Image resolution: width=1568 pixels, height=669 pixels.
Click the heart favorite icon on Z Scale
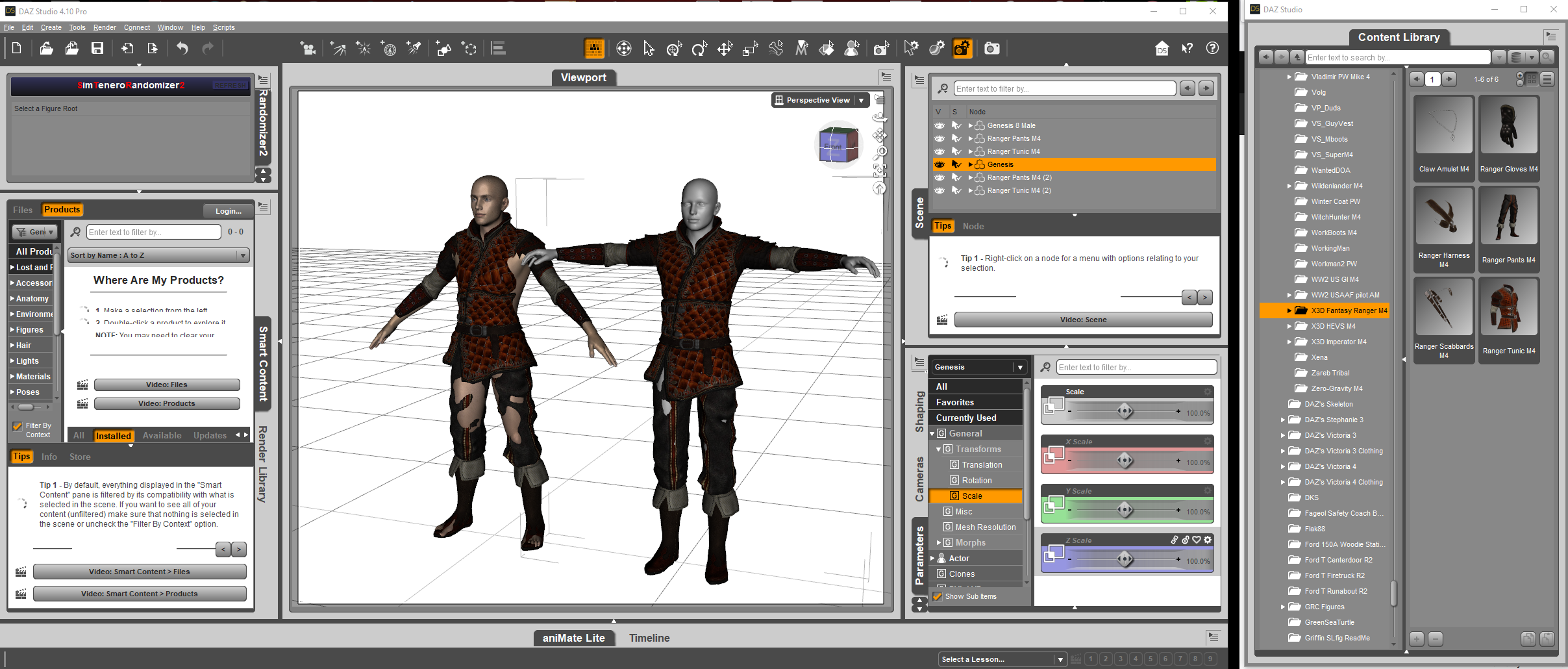(x=1196, y=540)
